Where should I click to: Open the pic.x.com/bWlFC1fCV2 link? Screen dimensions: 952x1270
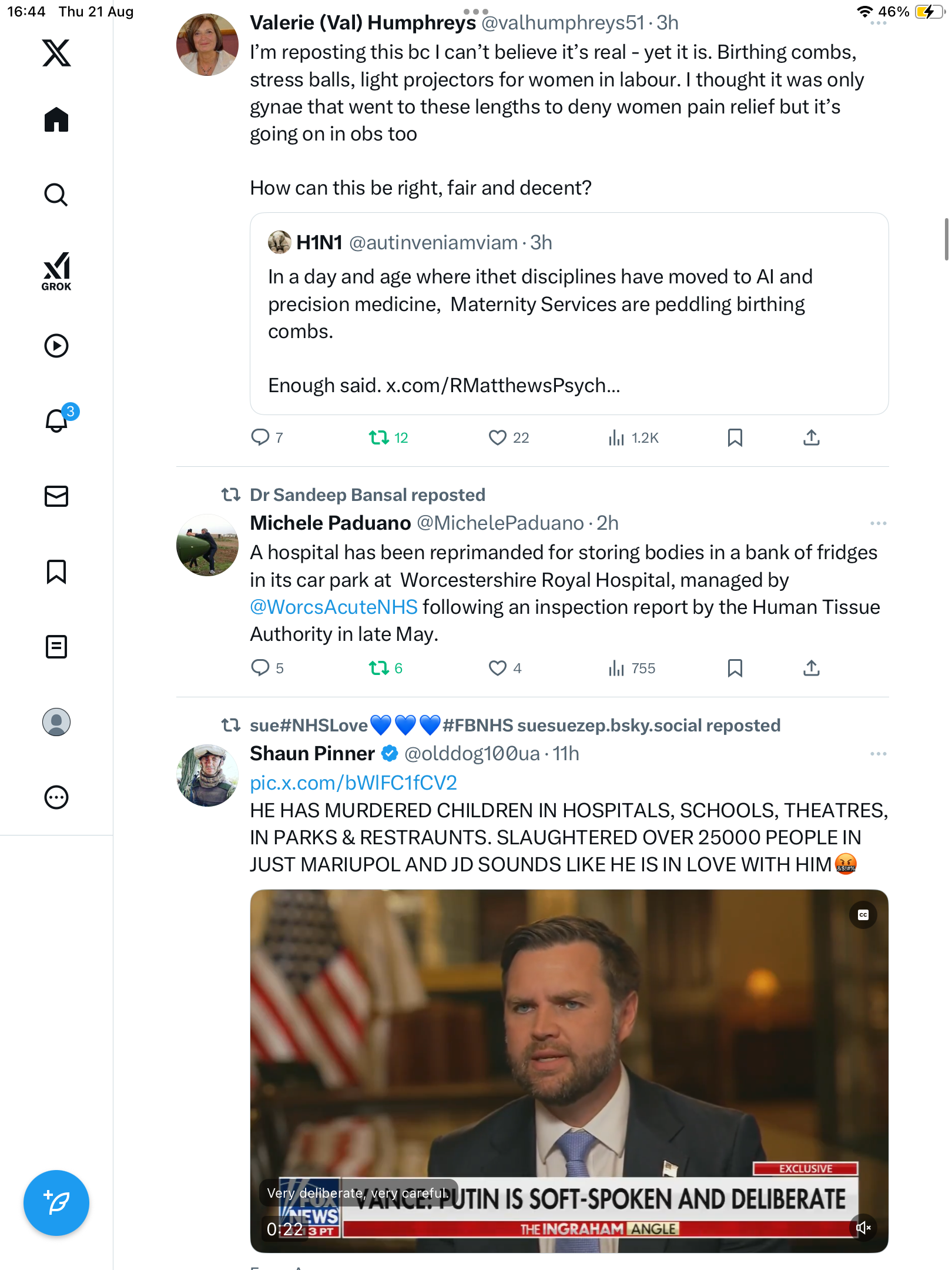[353, 783]
